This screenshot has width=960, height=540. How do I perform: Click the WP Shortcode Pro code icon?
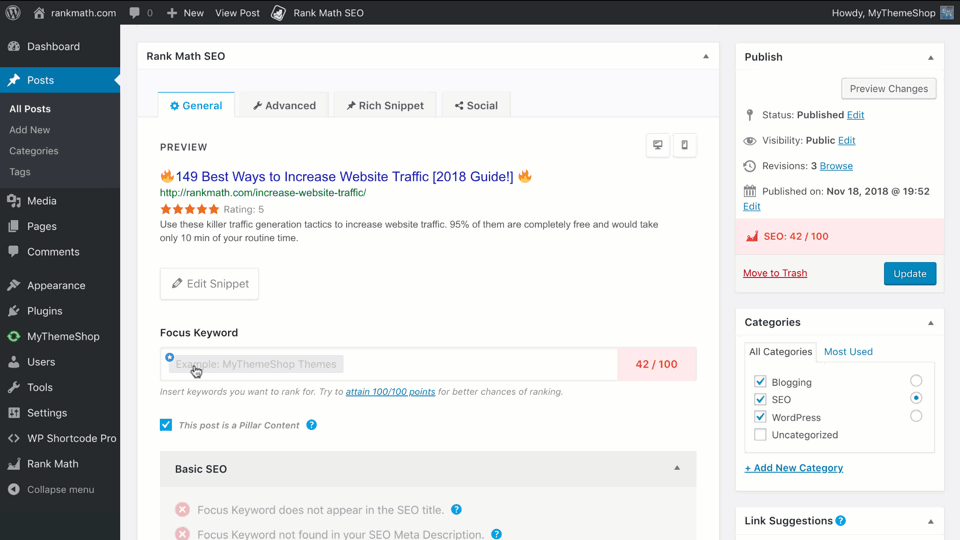[13, 438]
